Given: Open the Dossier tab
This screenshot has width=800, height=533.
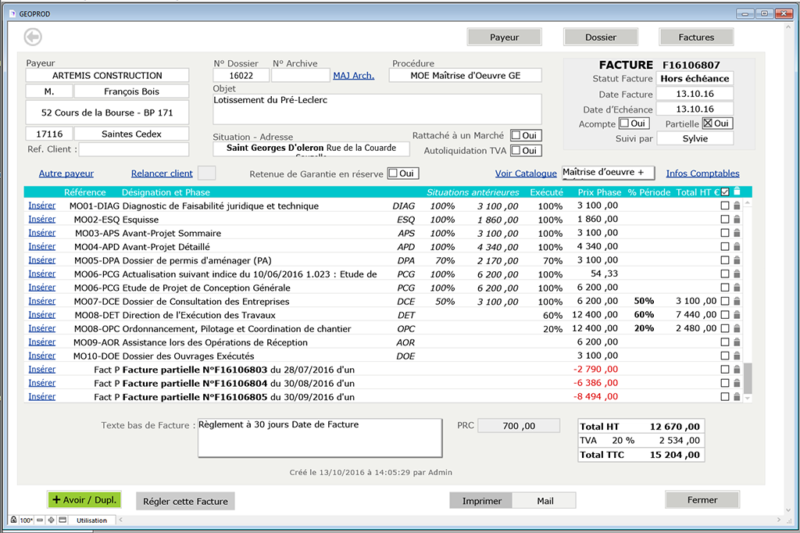Looking at the screenshot, I should coord(600,37).
